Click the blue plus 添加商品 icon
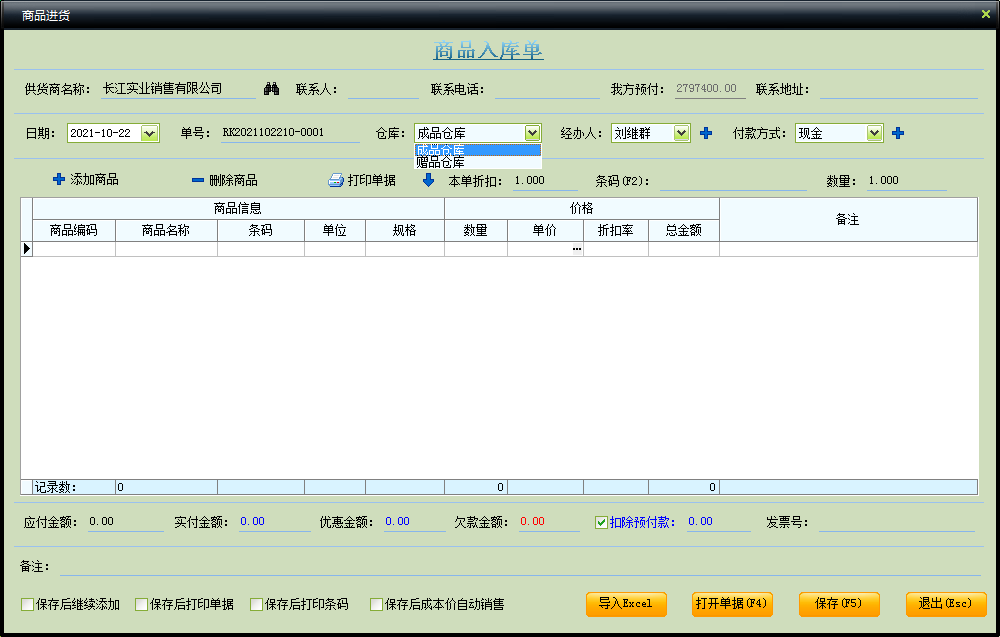Screen dimensions: 1000x637 click(59, 179)
